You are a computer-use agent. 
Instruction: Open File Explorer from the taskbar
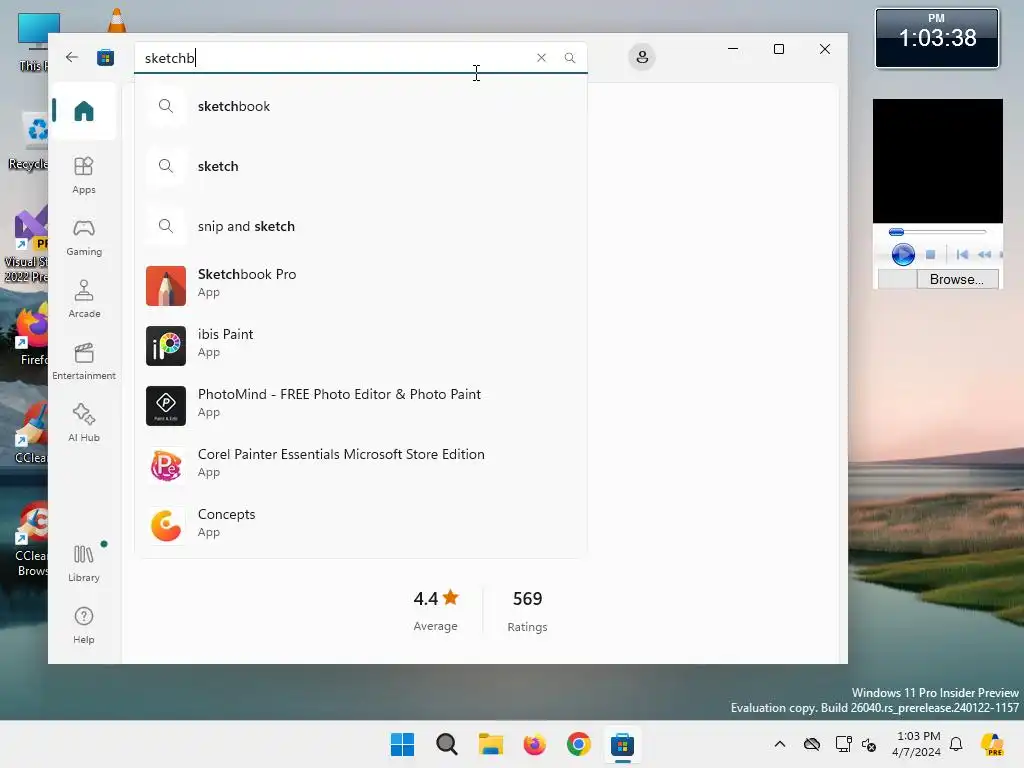(x=490, y=744)
